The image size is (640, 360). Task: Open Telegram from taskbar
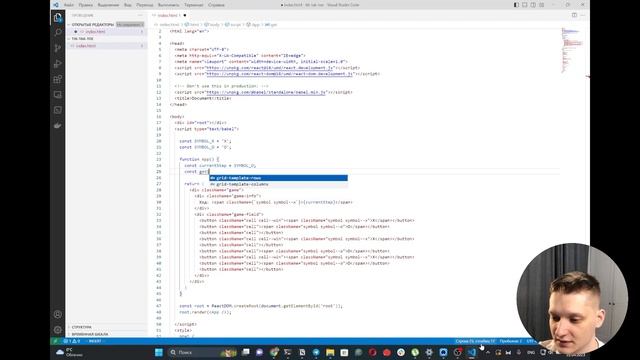[x=316, y=352]
